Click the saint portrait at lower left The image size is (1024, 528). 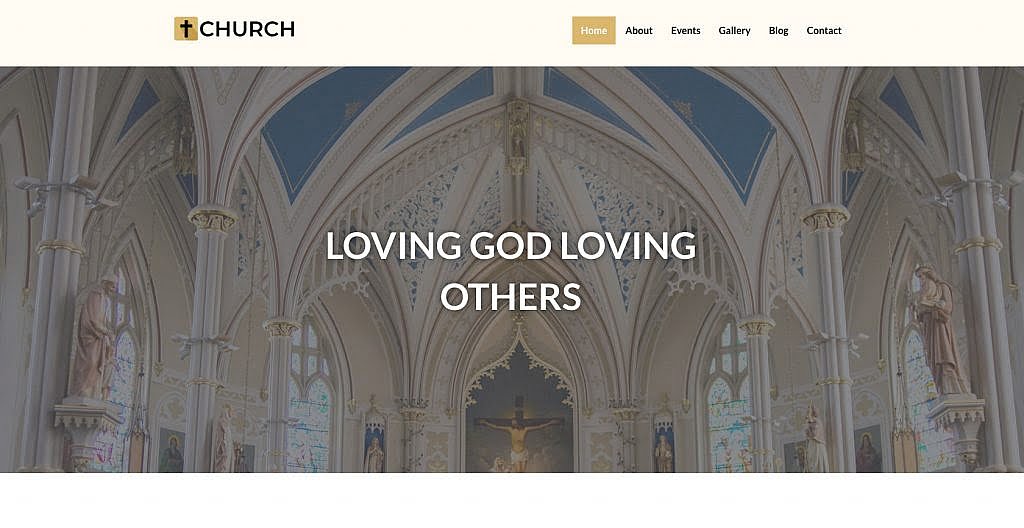(x=171, y=450)
